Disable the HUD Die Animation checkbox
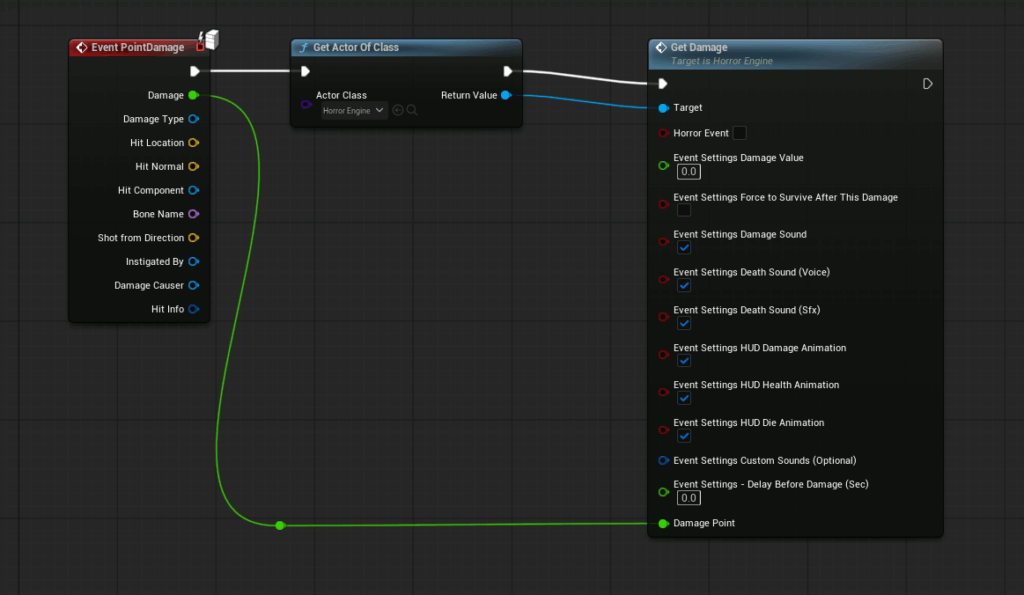The height and width of the screenshot is (595, 1024). click(x=684, y=436)
